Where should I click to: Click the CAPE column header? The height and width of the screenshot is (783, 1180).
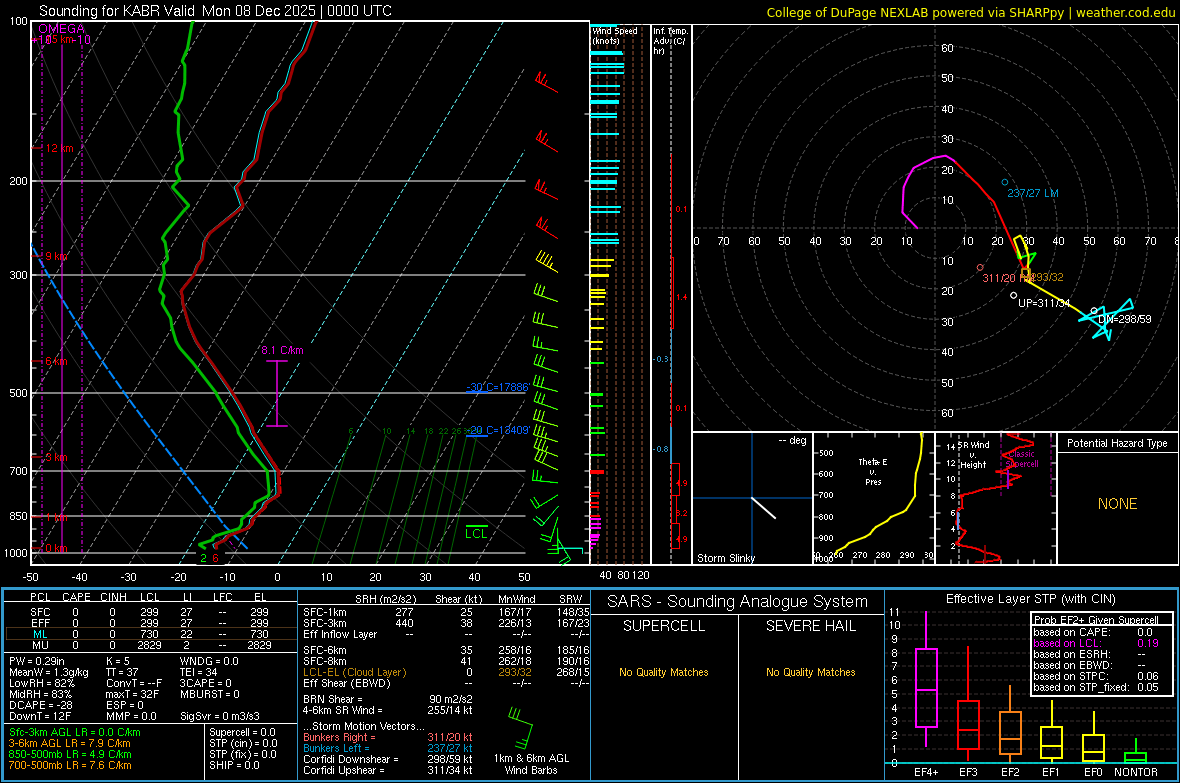tap(76, 597)
